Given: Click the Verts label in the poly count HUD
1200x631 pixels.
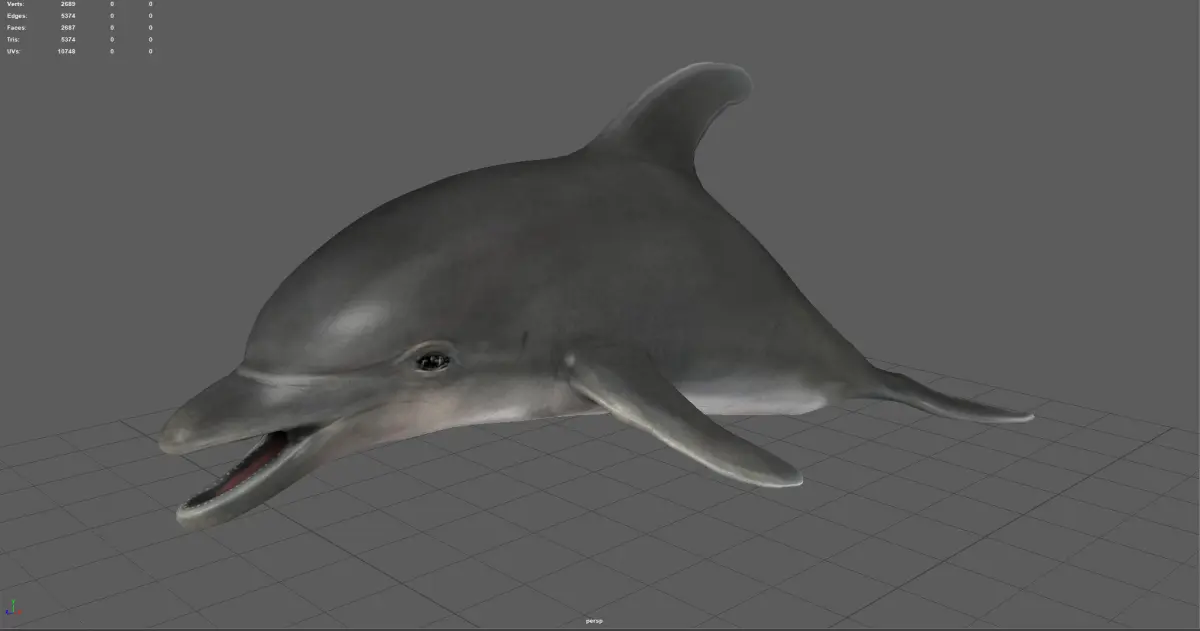Looking at the screenshot, I should point(16,4).
